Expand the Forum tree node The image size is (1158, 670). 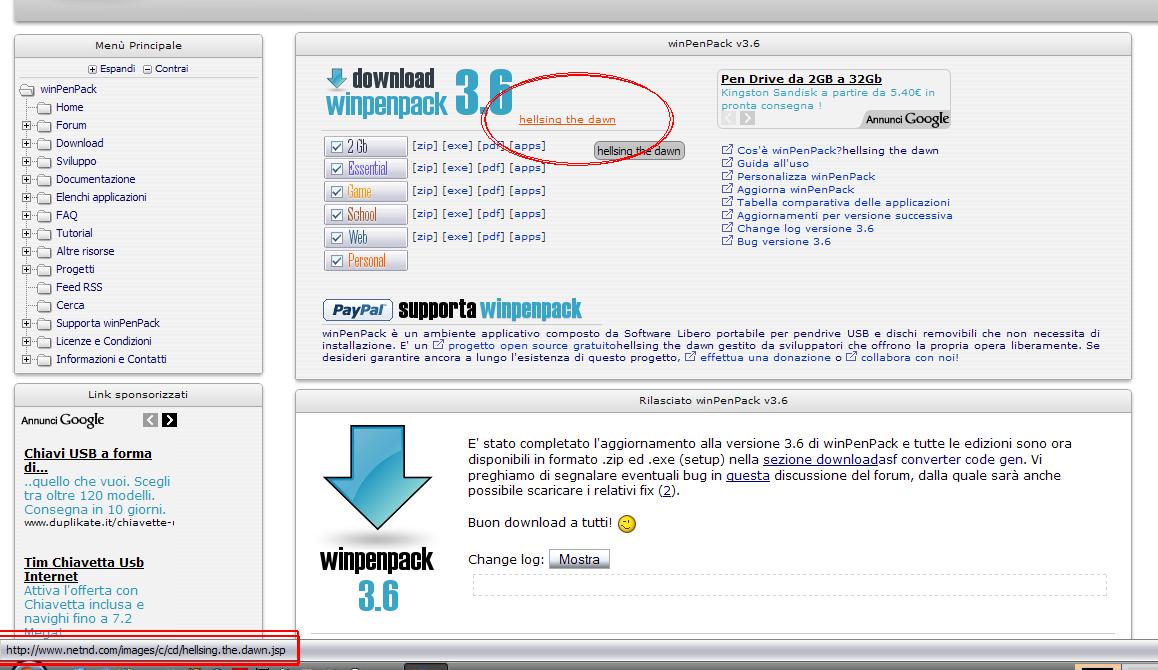coord(27,126)
